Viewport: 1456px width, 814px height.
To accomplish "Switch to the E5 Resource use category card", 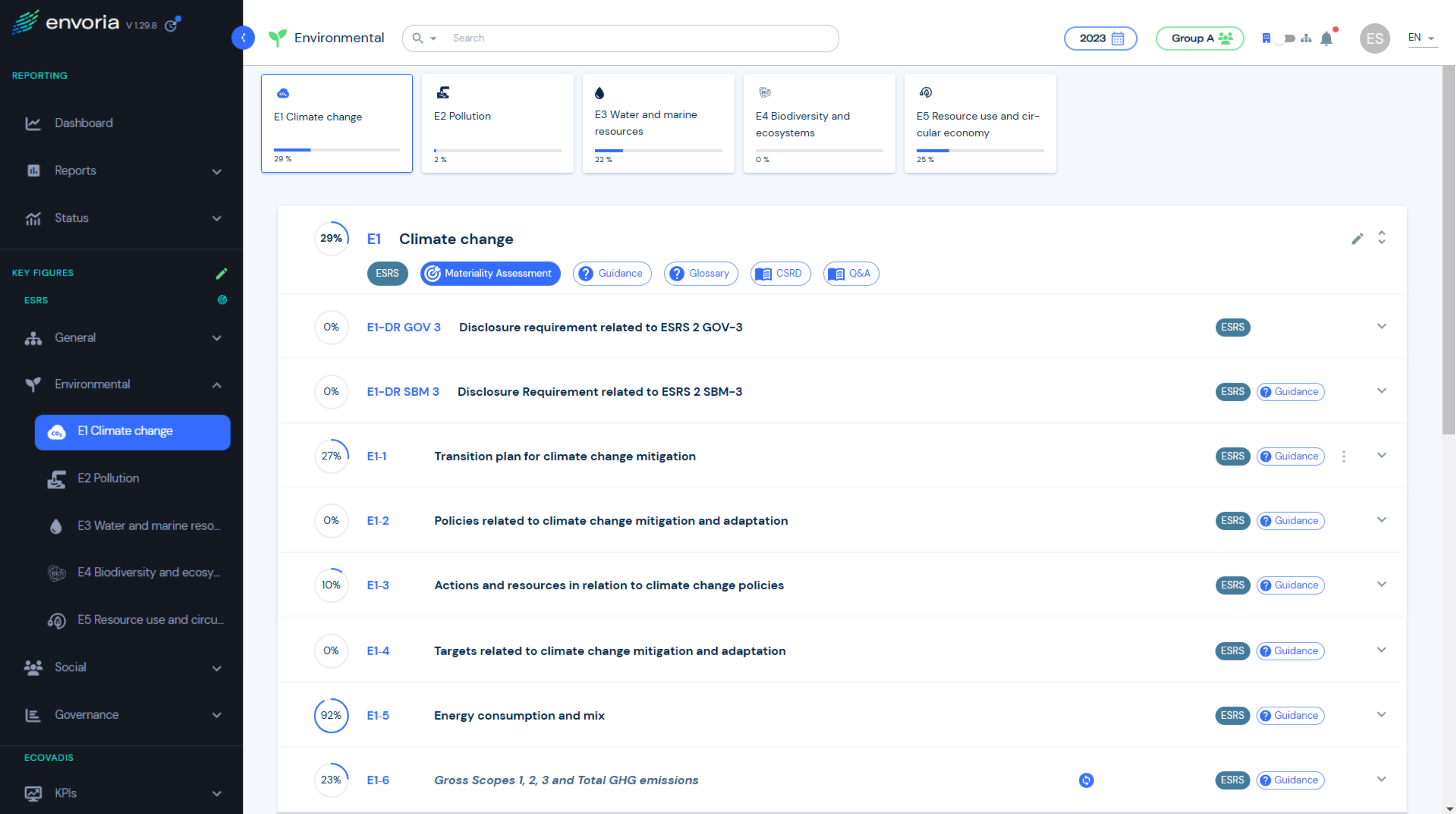I will [980, 123].
